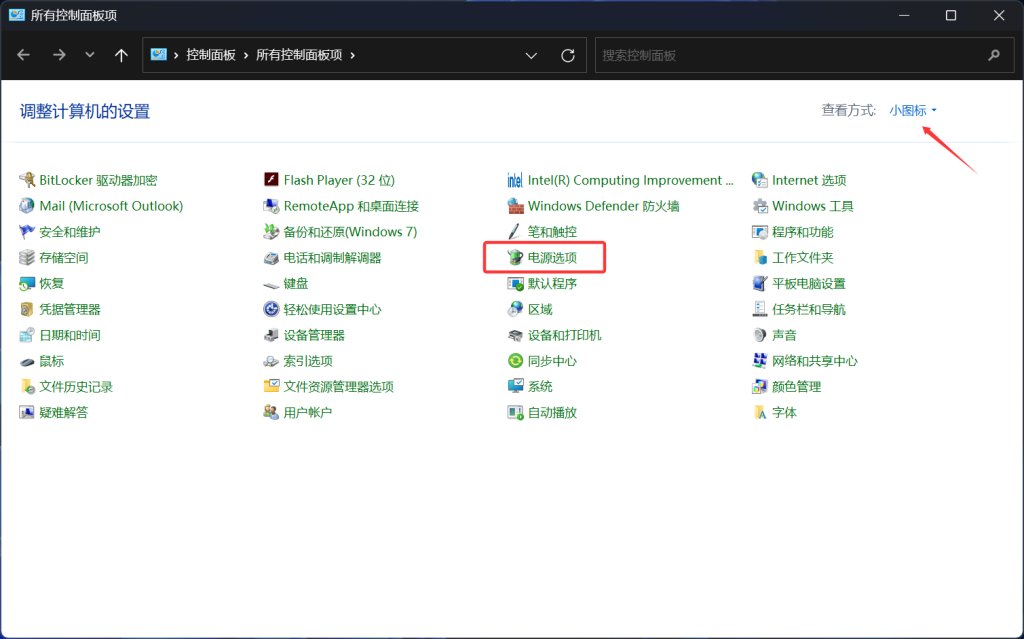Open 平板电脑设置 link
Screen dimensions: 1024x639
(x=808, y=284)
